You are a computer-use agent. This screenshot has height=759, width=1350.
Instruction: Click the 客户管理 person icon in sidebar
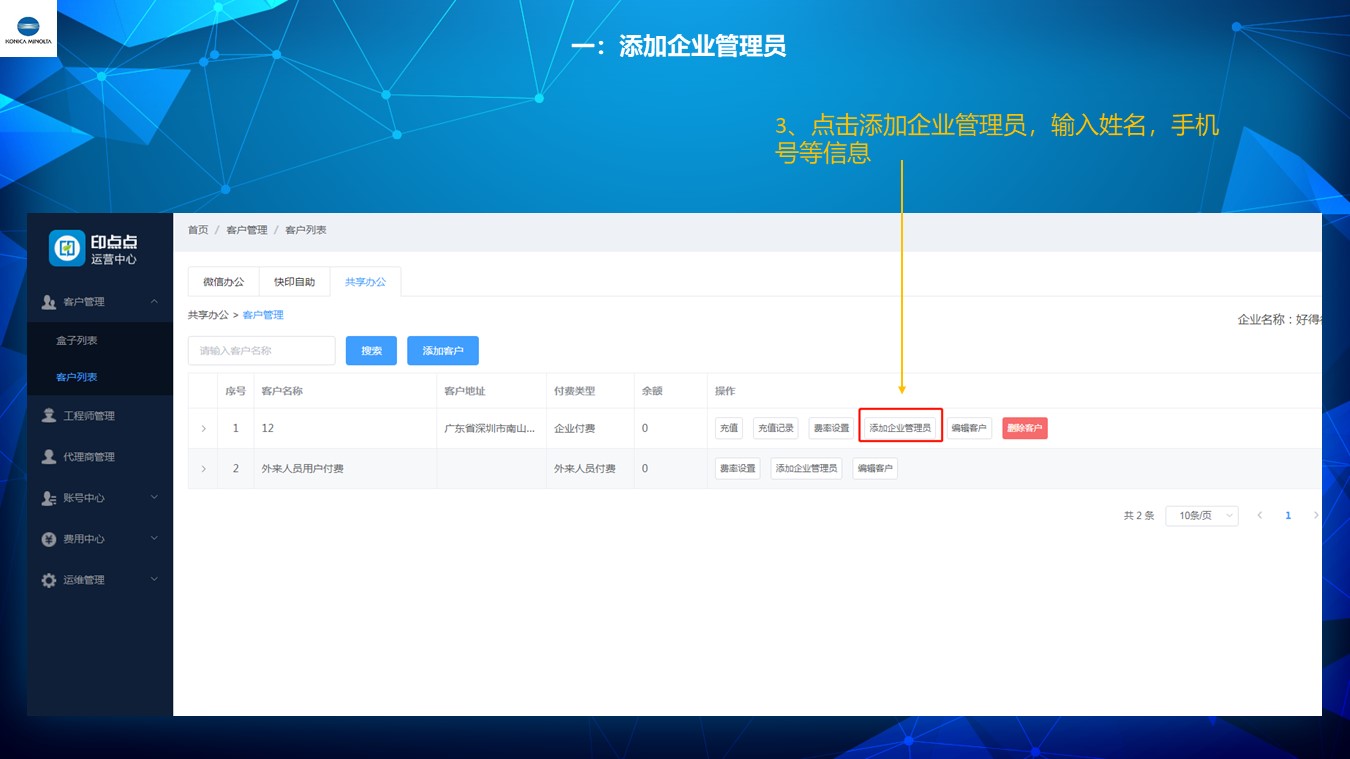(x=48, y=302)
